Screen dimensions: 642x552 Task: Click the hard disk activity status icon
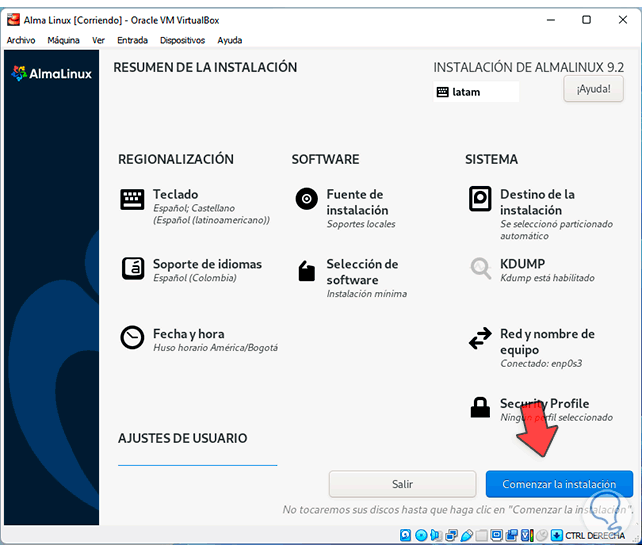point(405,535)
